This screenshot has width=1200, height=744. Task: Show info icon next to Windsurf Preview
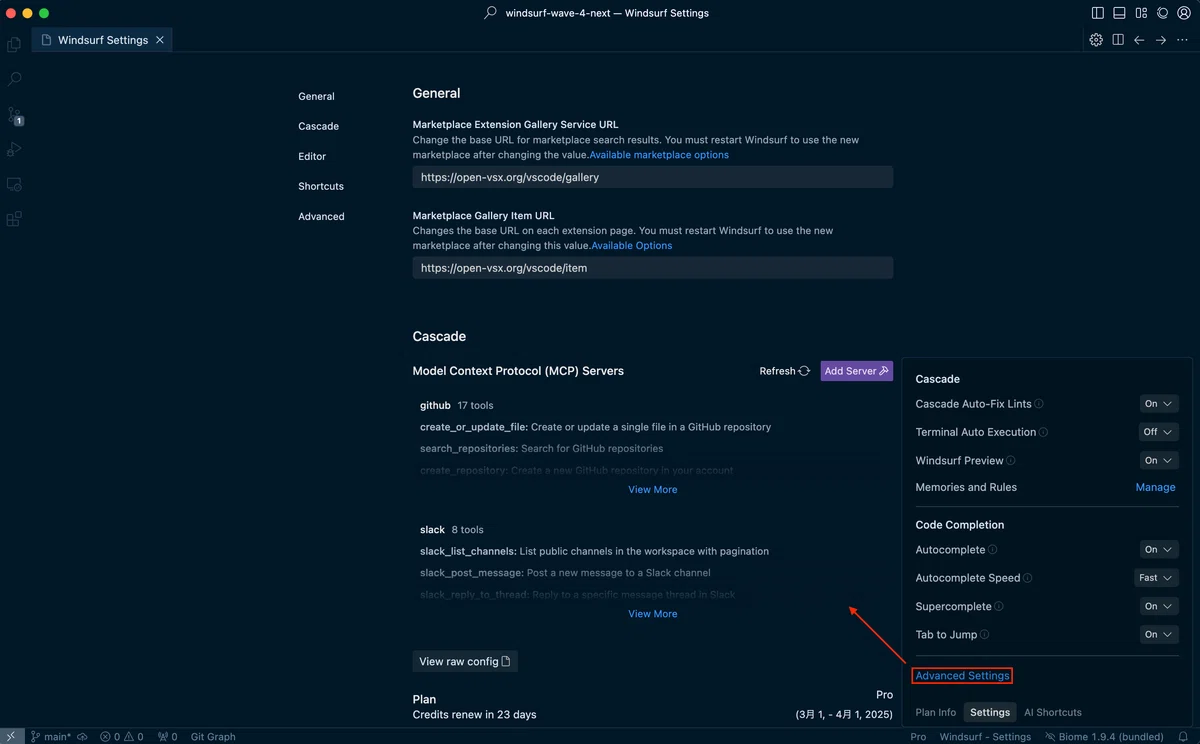pos(1010,461)
